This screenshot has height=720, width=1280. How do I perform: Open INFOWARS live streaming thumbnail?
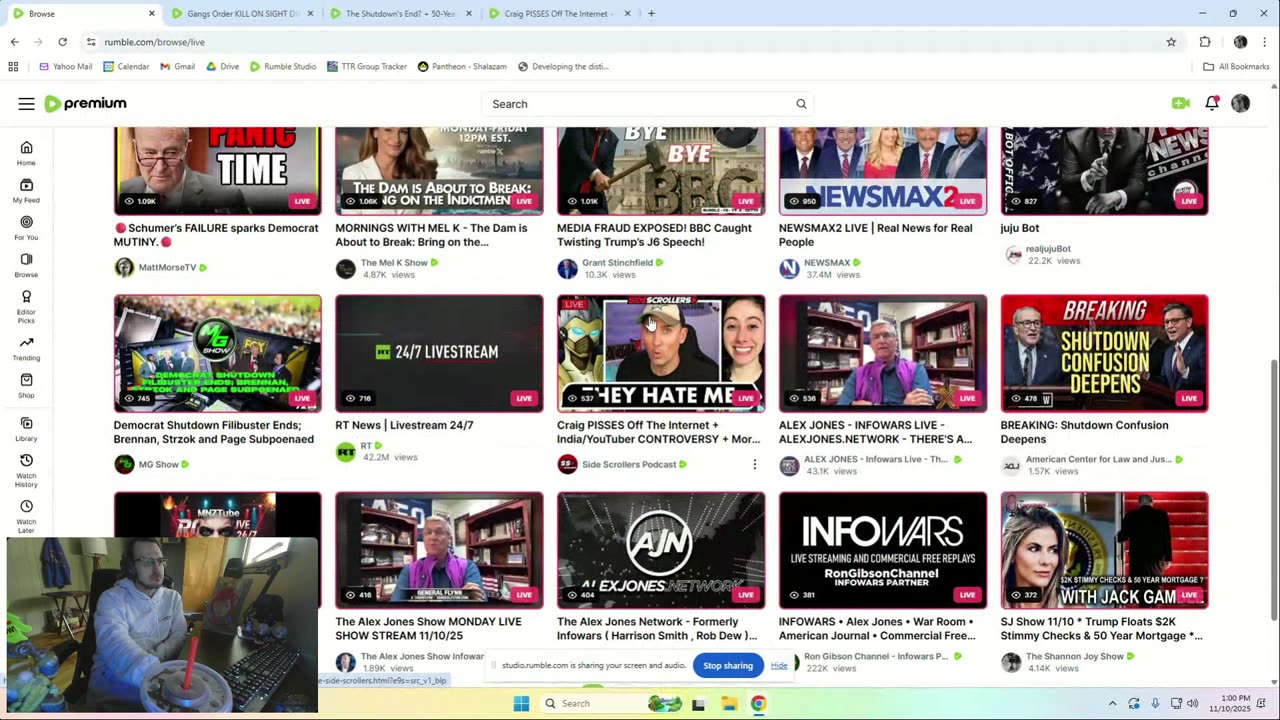(x=883, y=550)
